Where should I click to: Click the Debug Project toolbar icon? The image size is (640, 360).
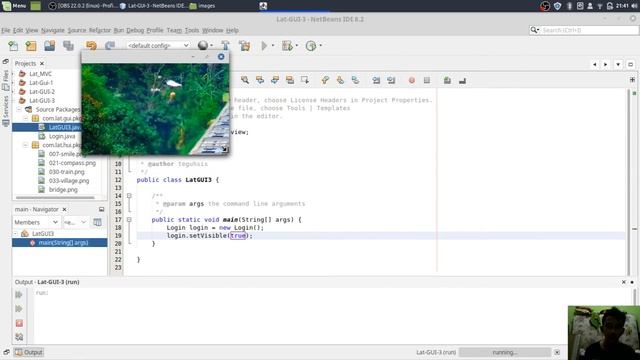pyautogui.click(x=287, y=46)
